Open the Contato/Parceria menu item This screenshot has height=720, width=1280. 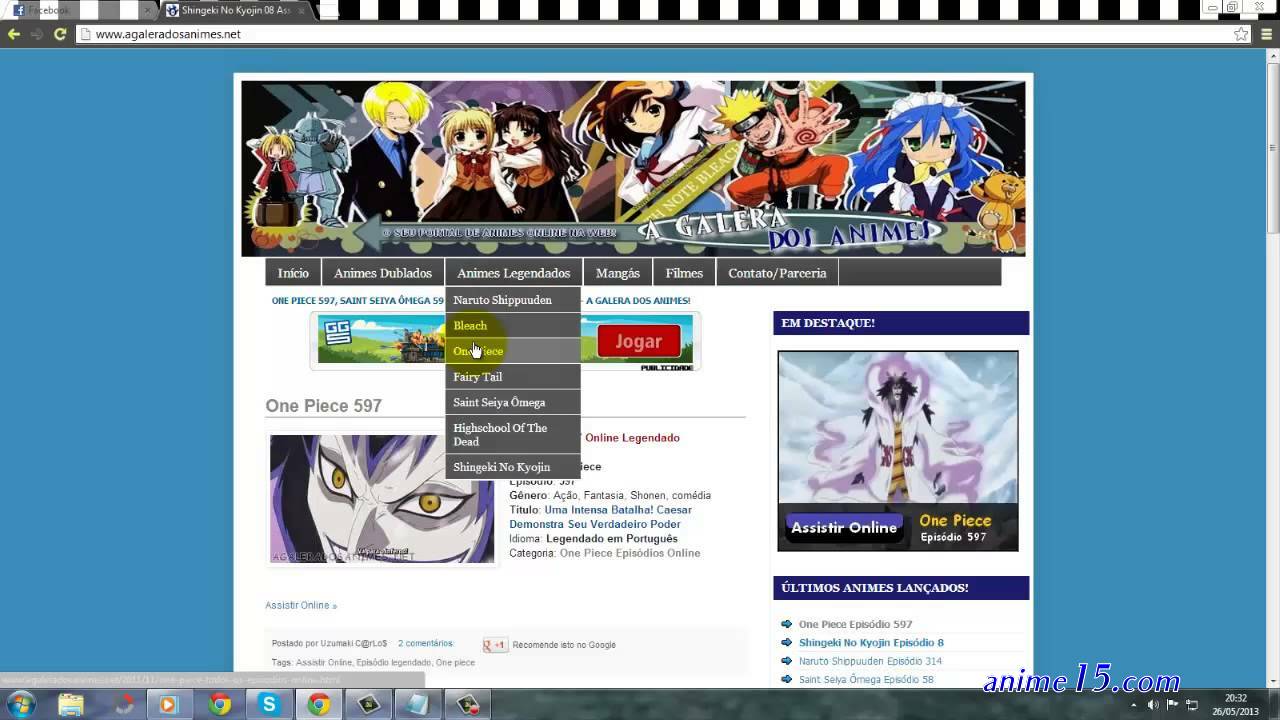(x=777, y=273)
